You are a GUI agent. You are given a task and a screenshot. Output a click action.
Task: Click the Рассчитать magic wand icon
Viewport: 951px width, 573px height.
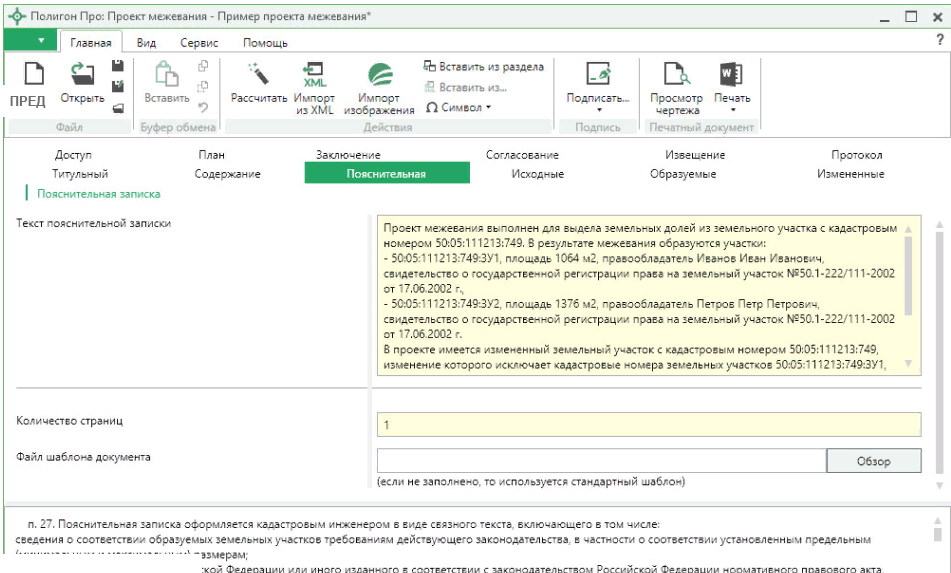tap(259, 75)
